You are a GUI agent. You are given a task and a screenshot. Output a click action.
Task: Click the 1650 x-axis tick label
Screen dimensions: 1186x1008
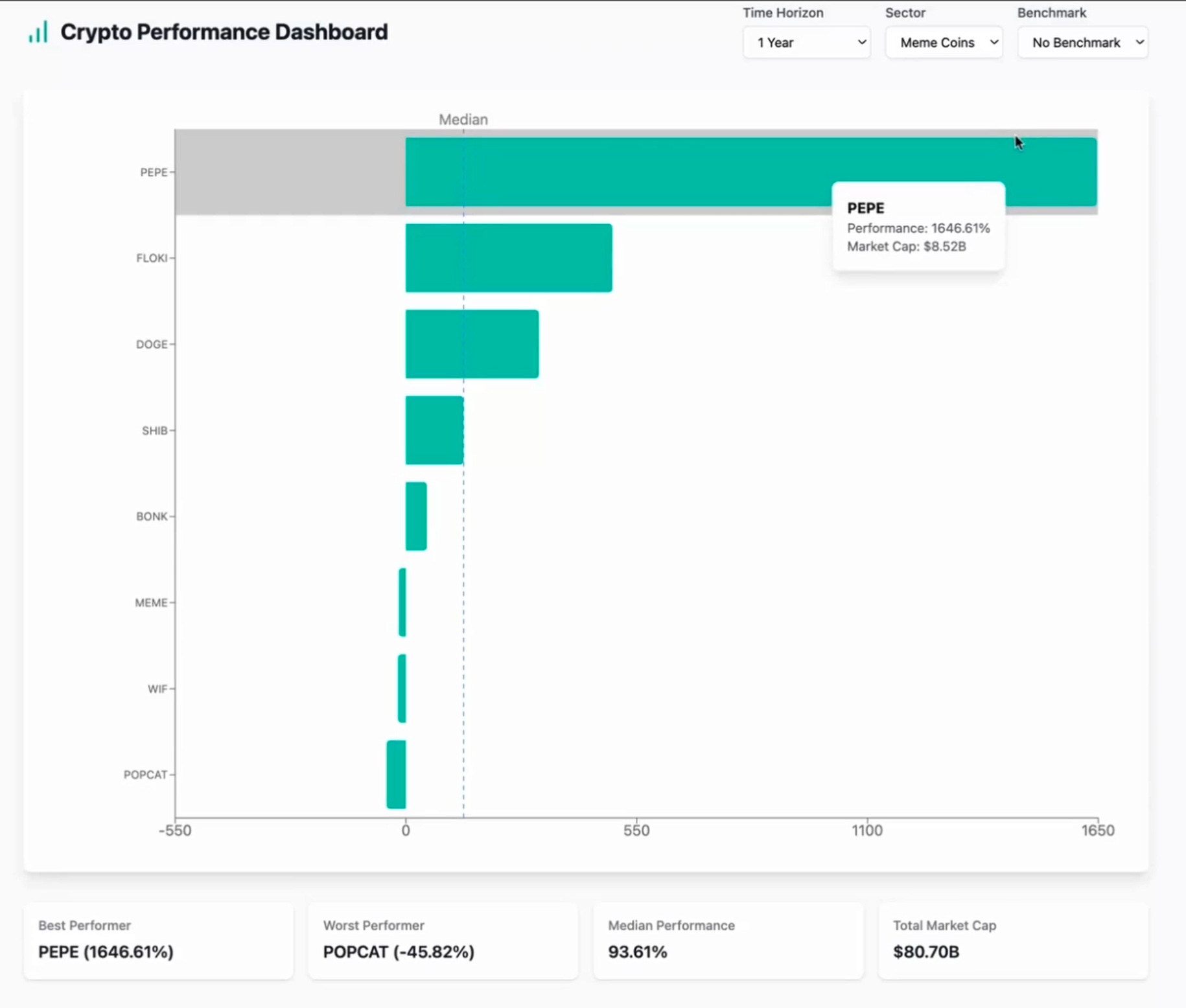pyautogui.click(x=1098, y=830)
